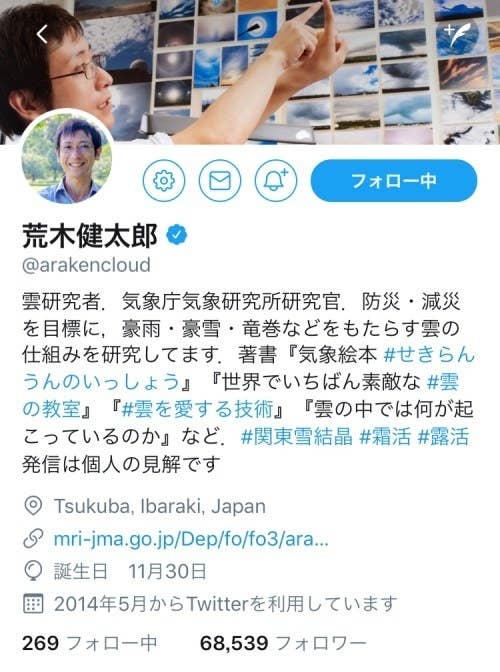Tap the calendar joined-date icon
Screen dimensions: 500x672
point(33,604)
